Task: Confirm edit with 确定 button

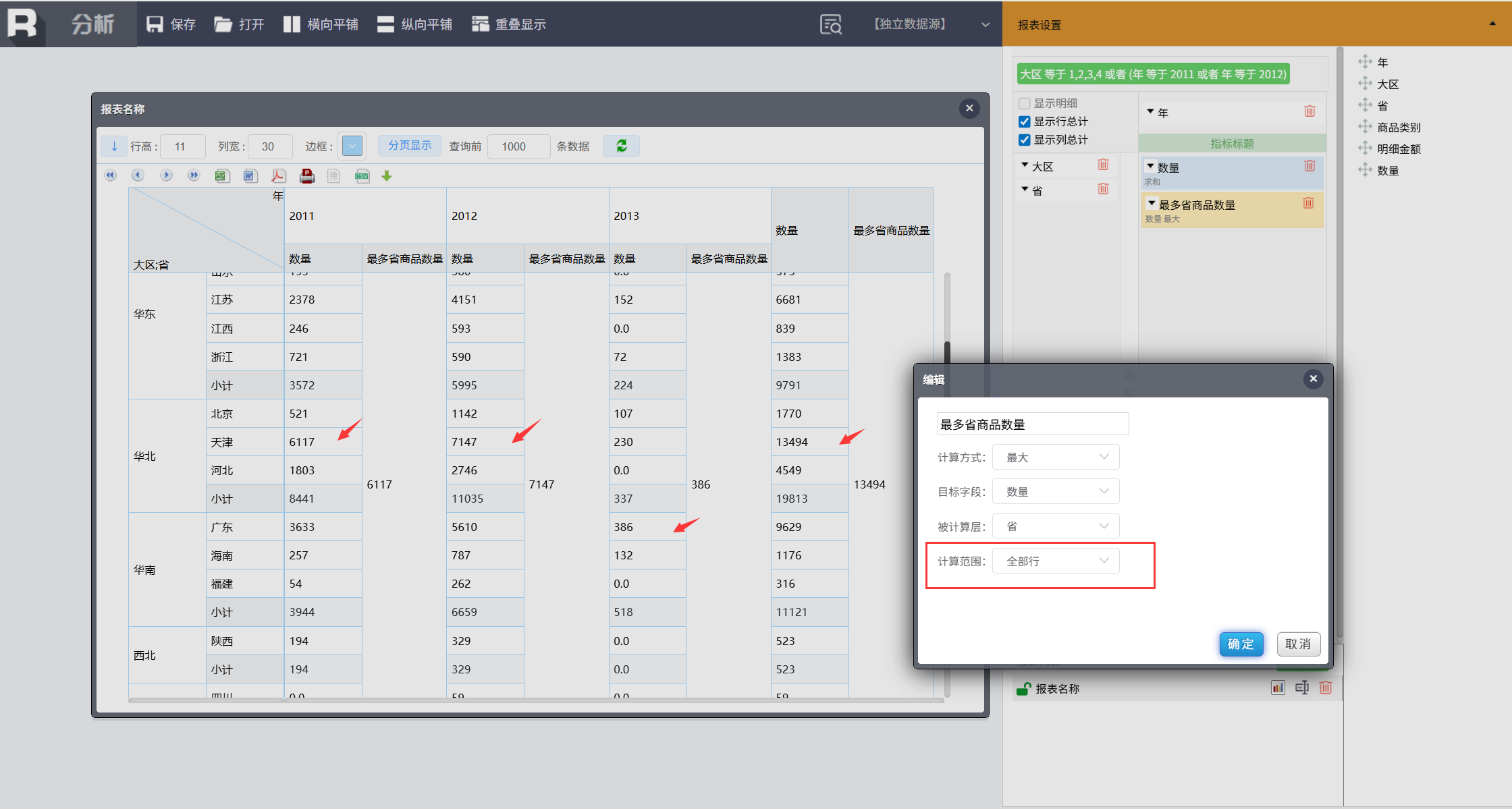Action: (x=1241, y=644)
